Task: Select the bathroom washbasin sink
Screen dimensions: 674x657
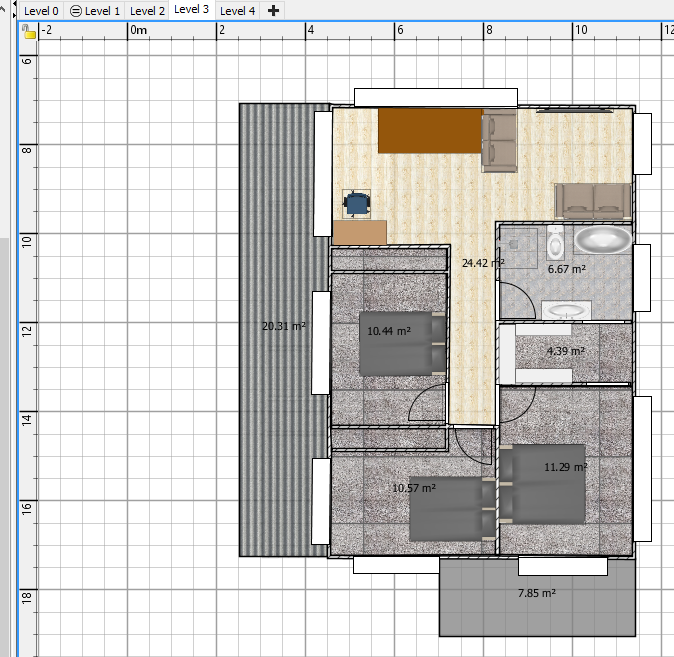Action: [x=568, y=310]
